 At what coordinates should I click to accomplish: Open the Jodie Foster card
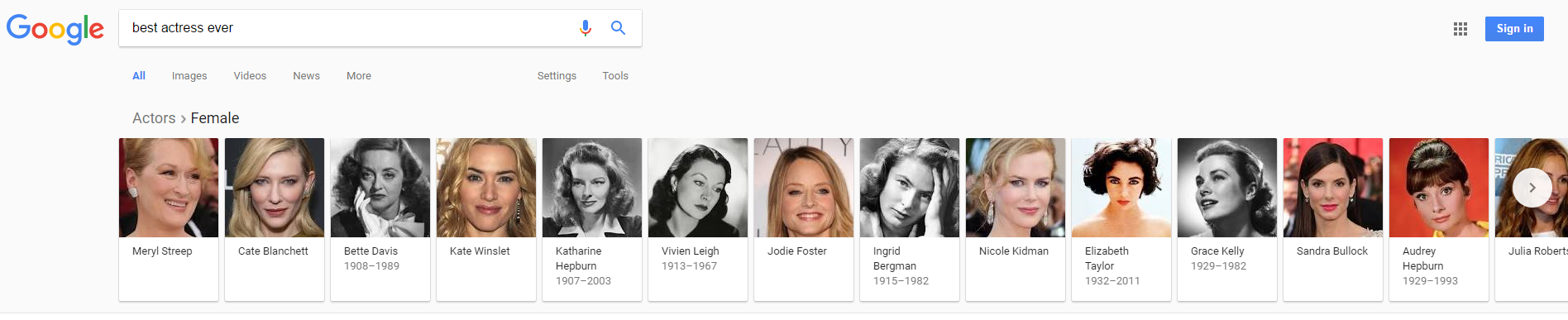804,219
